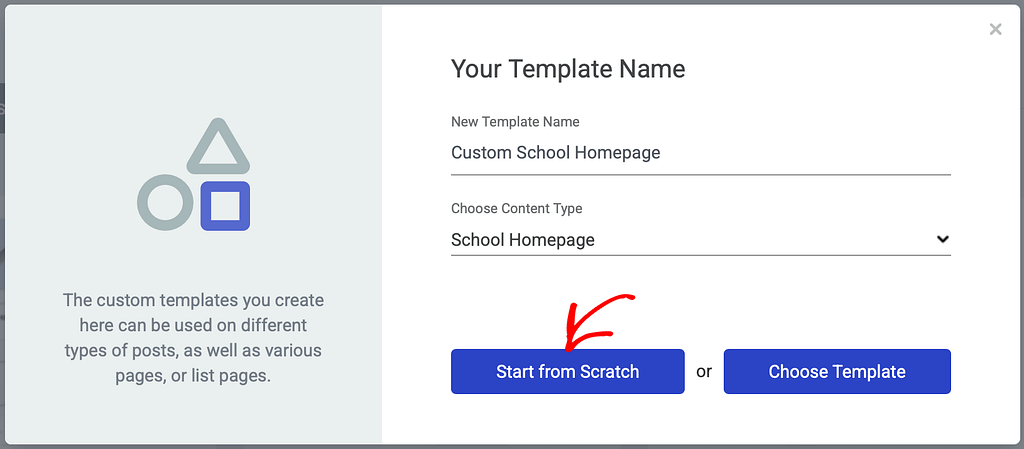This screenshot has width=1024, height=449.
Task: Close the template dialog with the X
Action: click(x=995, y=30)
